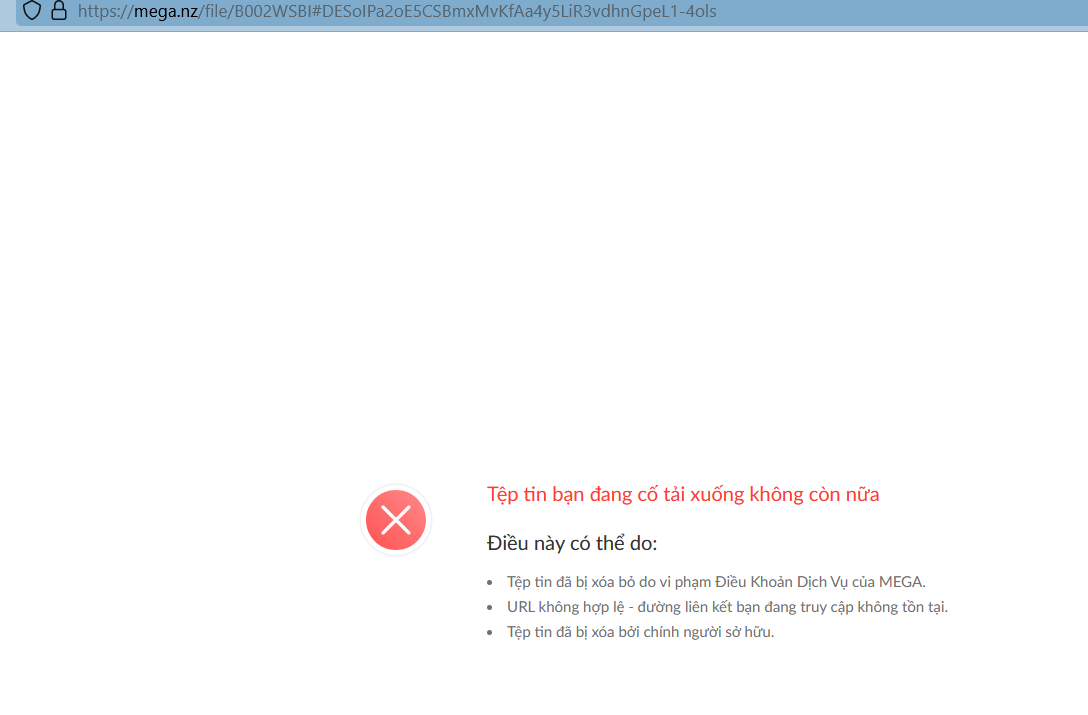
Task: Select the mega.nz URL in address bar
Action: coord(397,11)
